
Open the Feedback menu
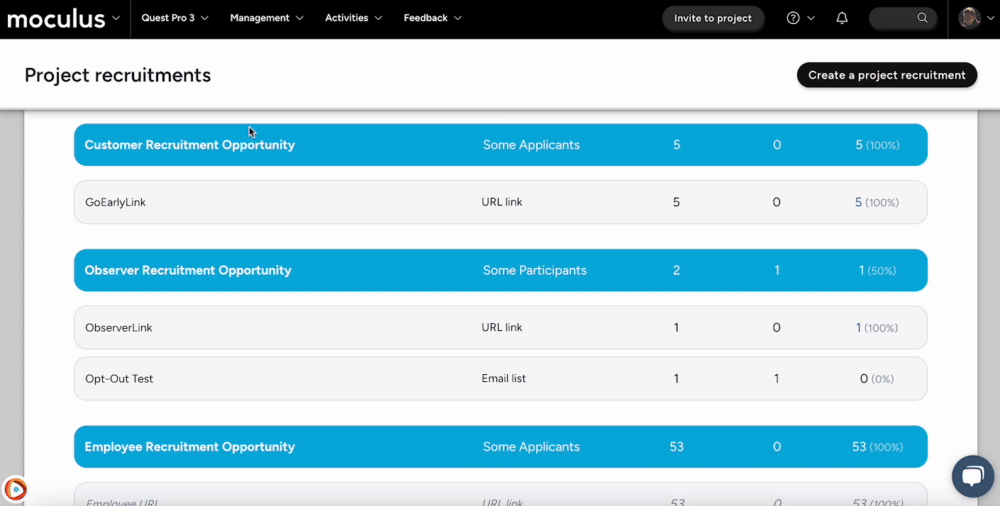pos(432,18)
